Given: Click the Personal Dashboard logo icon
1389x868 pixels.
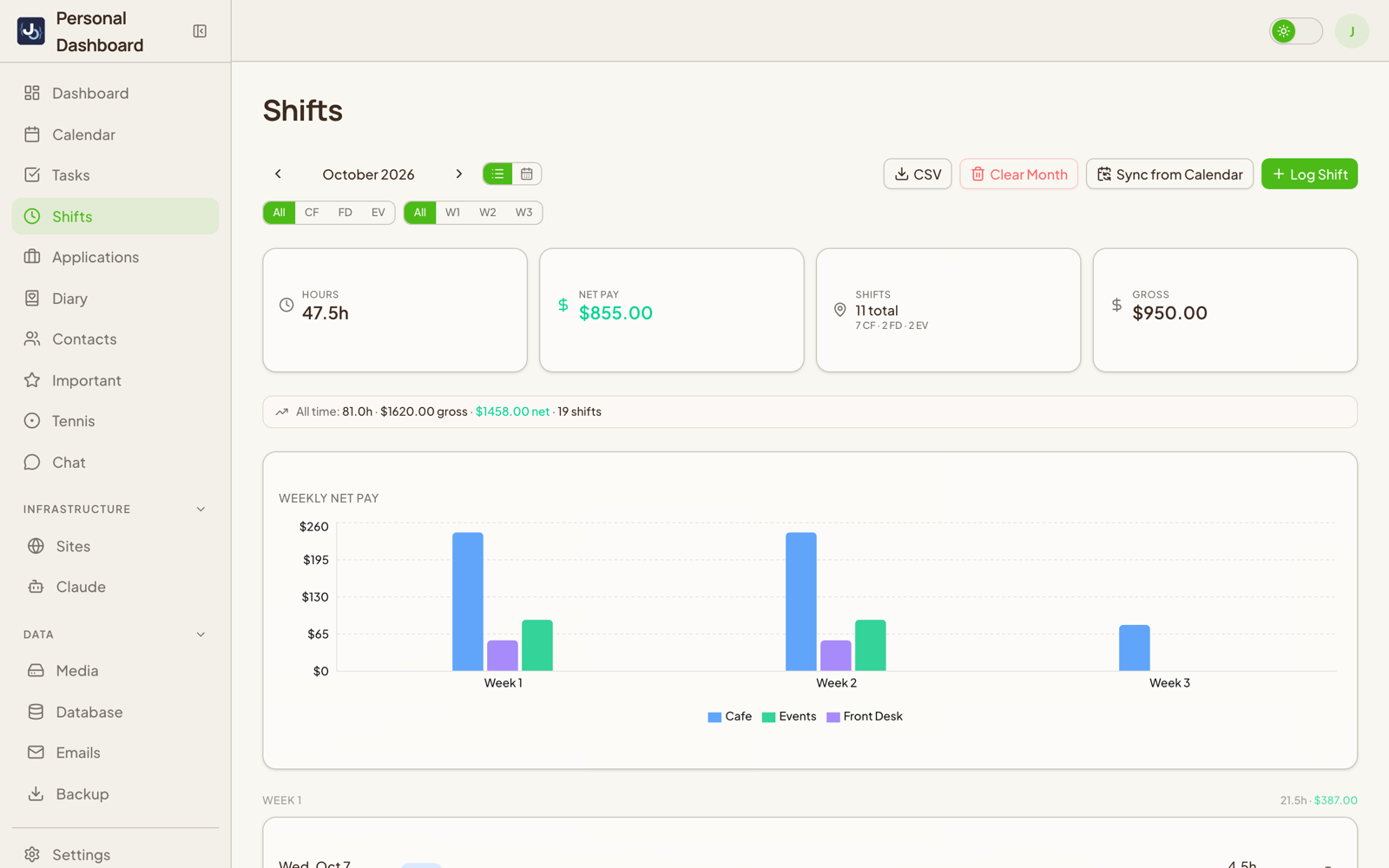Looking at the screenshot, I should tap(31, 31).
